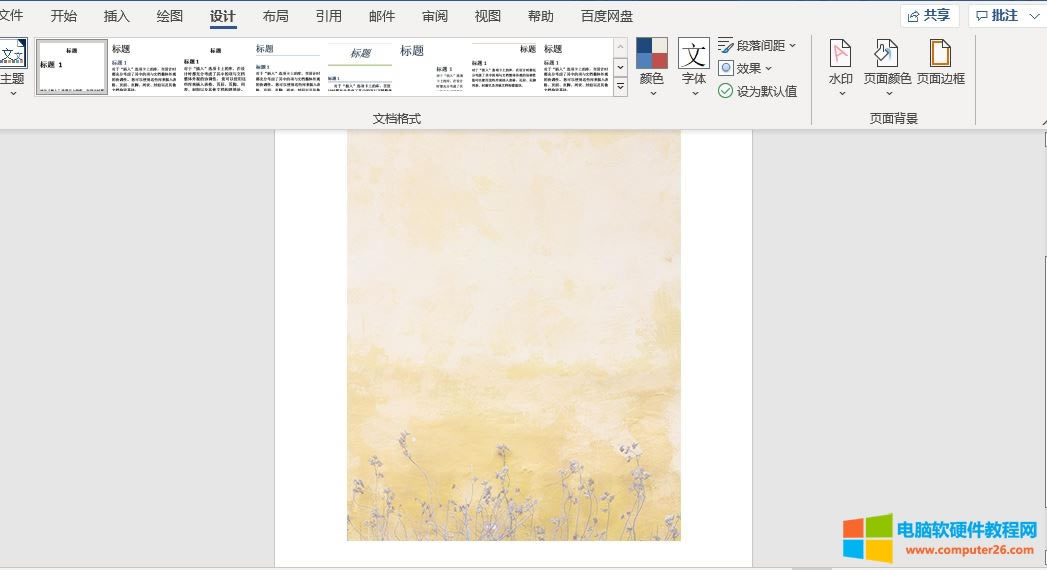Click the 效果 (Effects) icon
This screenshot has height=570, width=1047.
(x=726, y=68)
